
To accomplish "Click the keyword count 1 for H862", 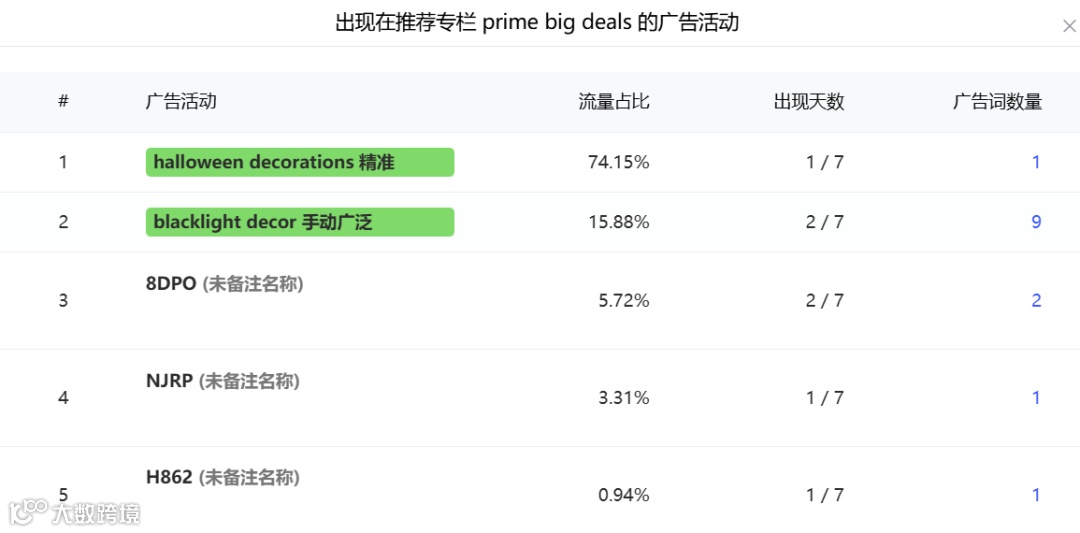I will tap(1036, 495).
